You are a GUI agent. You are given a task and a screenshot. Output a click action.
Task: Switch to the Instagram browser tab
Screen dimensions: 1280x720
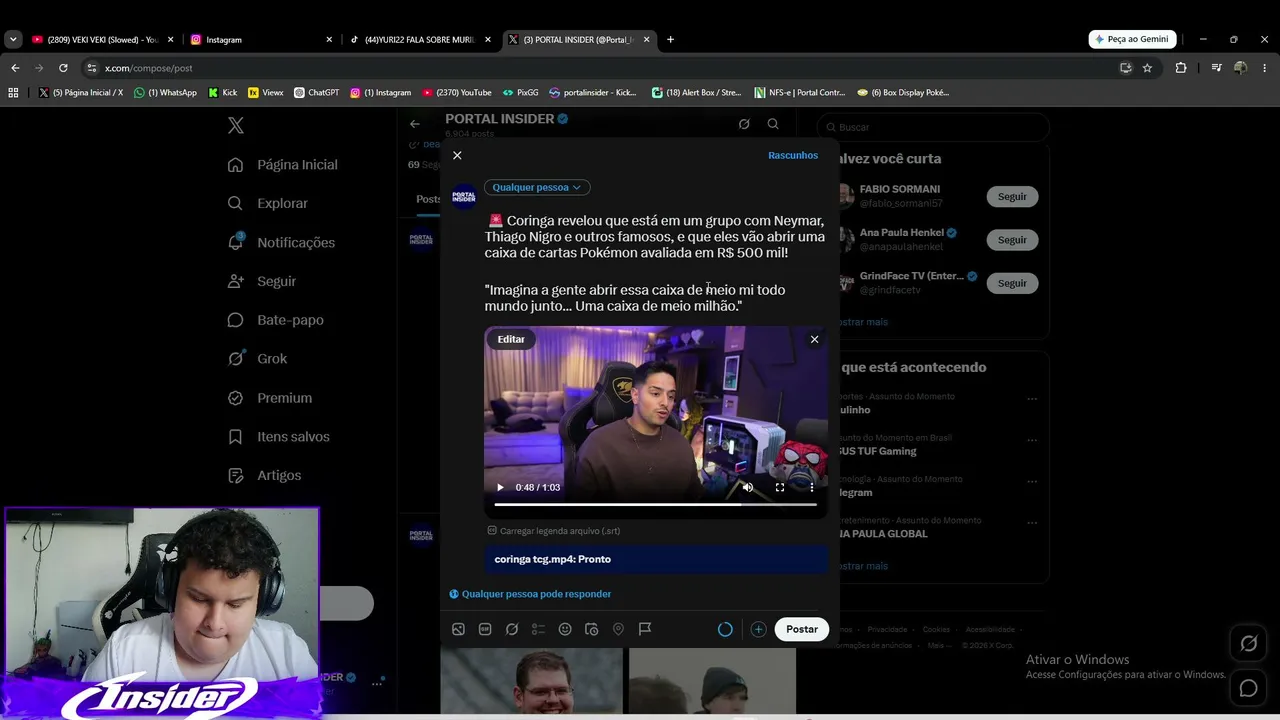[260, 40]
